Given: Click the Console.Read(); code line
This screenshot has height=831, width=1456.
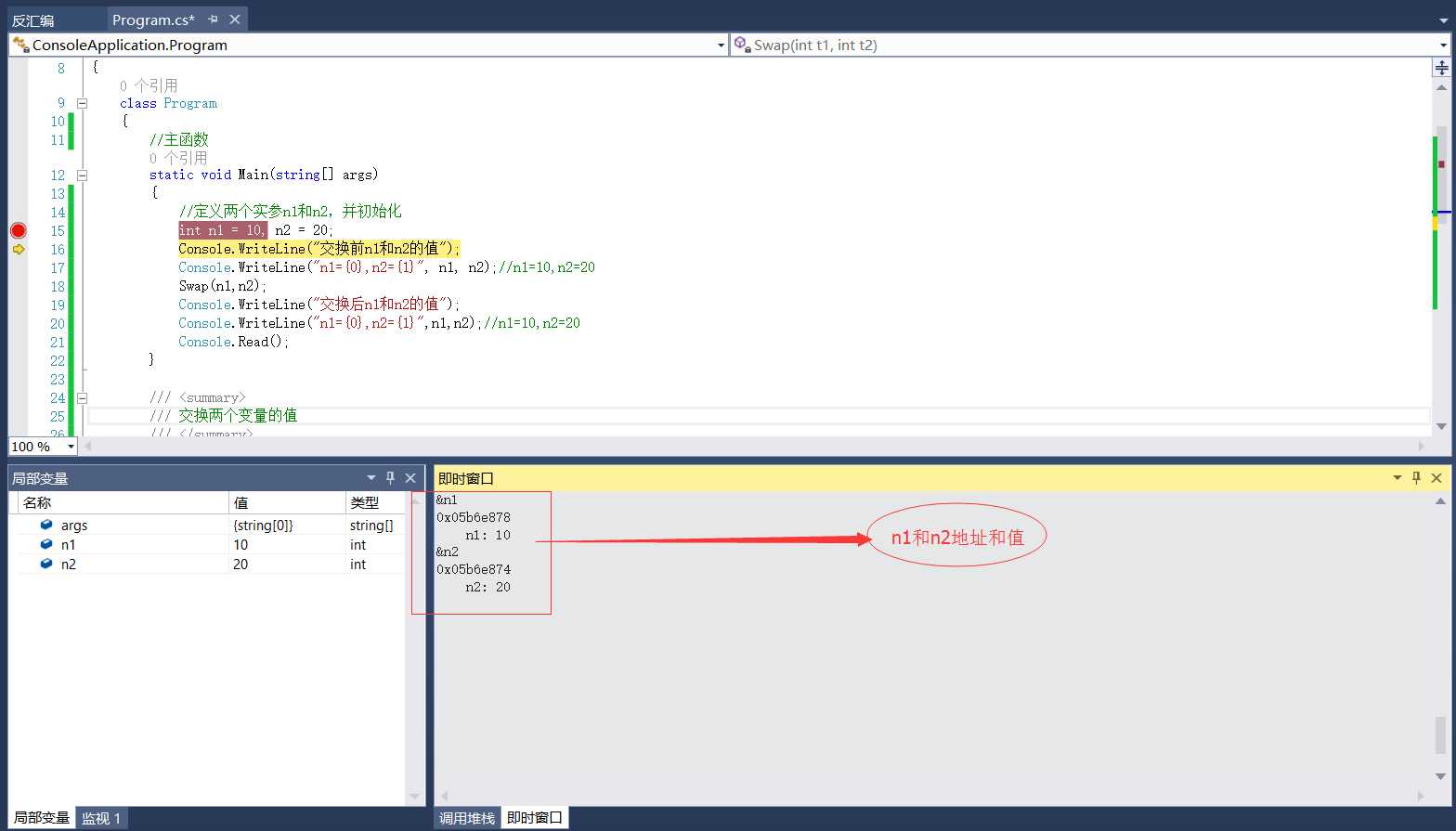Looking at the screenshot, I should tap(234, 342).
